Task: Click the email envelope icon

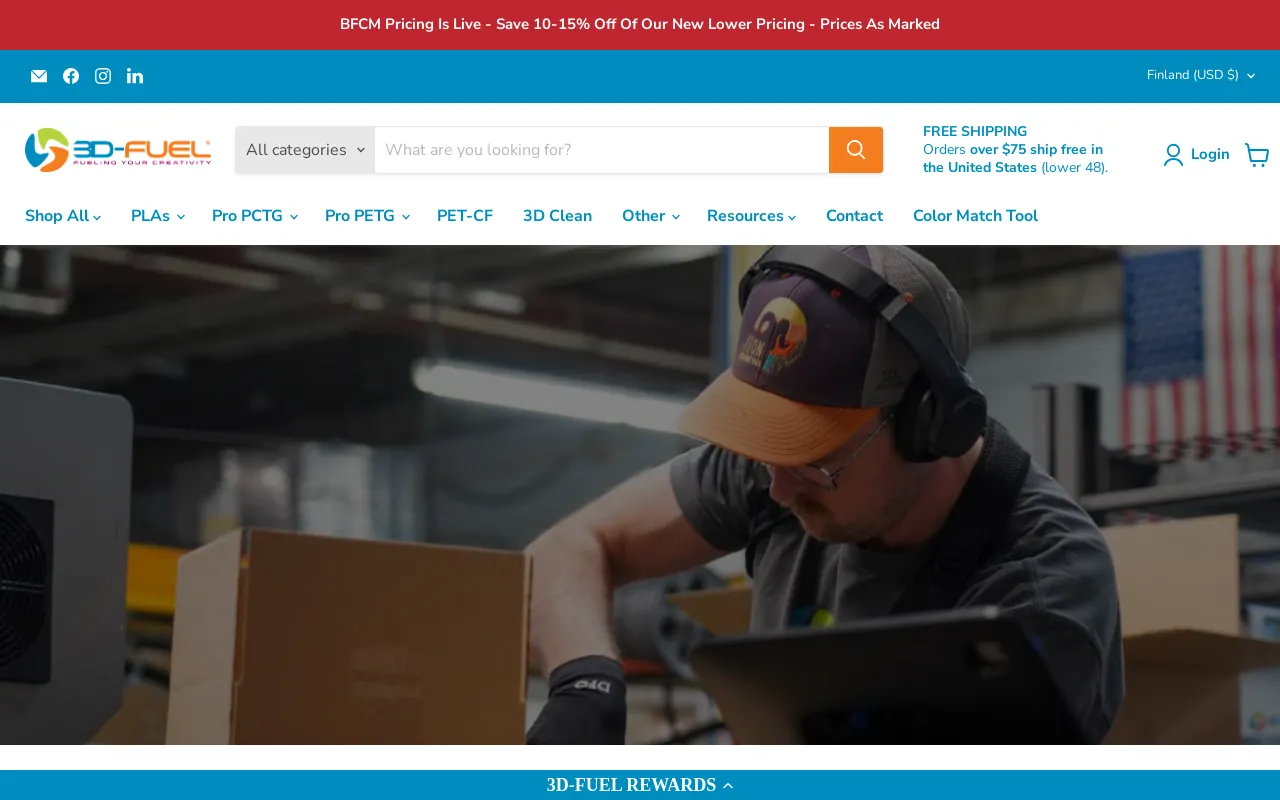Action: tap(39, 76)
